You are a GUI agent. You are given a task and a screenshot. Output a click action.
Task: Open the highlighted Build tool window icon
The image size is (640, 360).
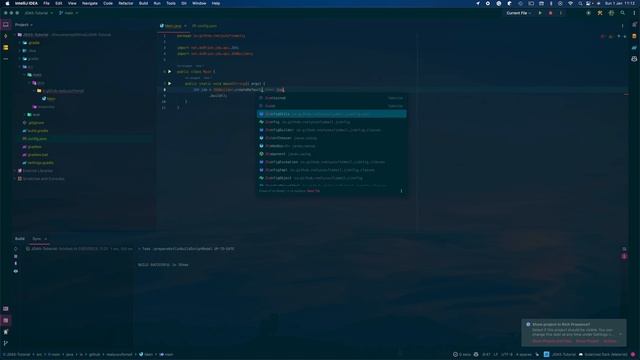click(6, 320)
